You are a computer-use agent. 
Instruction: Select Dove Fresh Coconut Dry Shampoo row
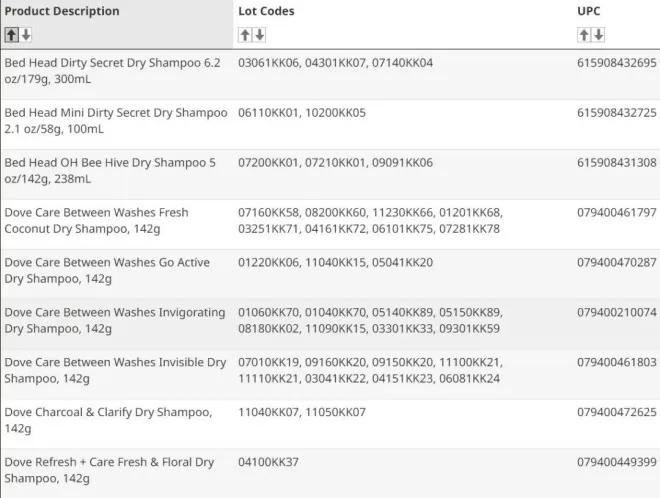330,224
